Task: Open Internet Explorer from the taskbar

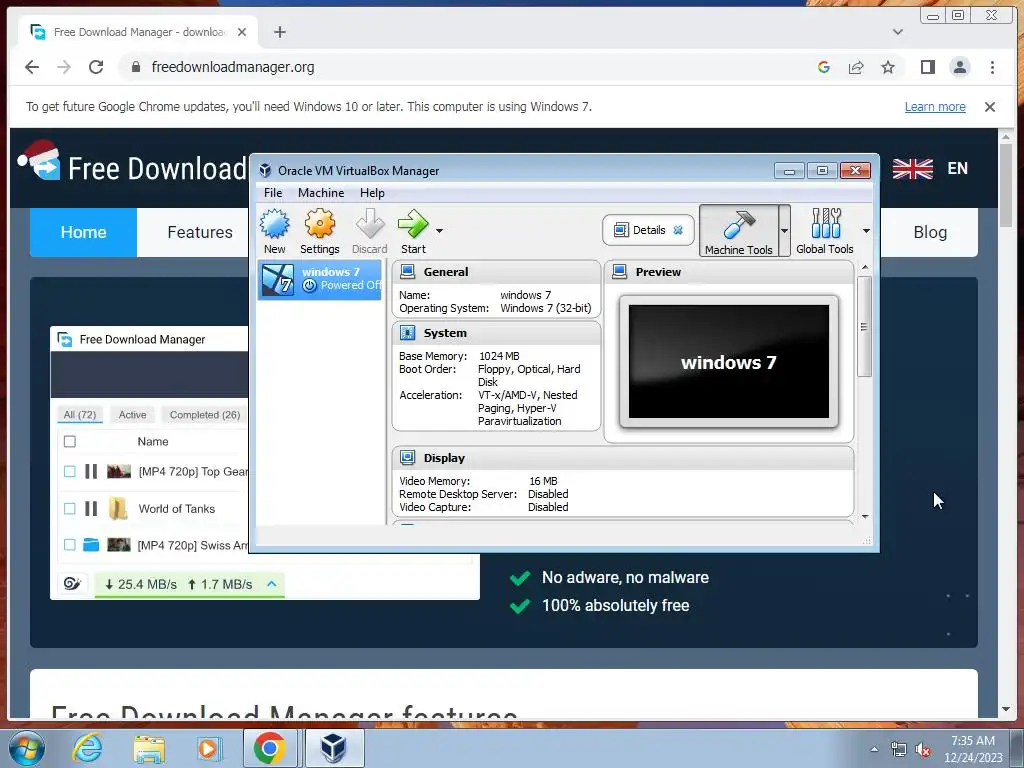Action: (x=88, y=748)
